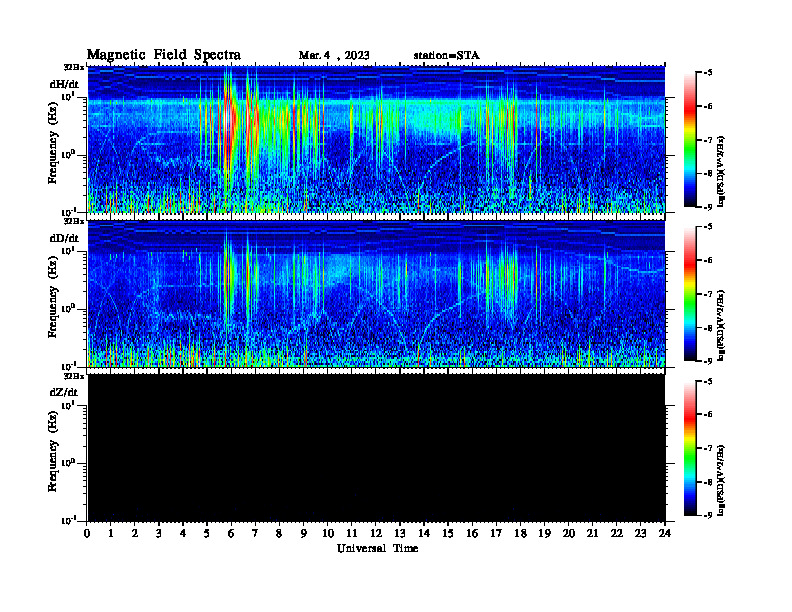Click the time axis tick label "6"
Viewport: 792px width, 612px height.
231,533
